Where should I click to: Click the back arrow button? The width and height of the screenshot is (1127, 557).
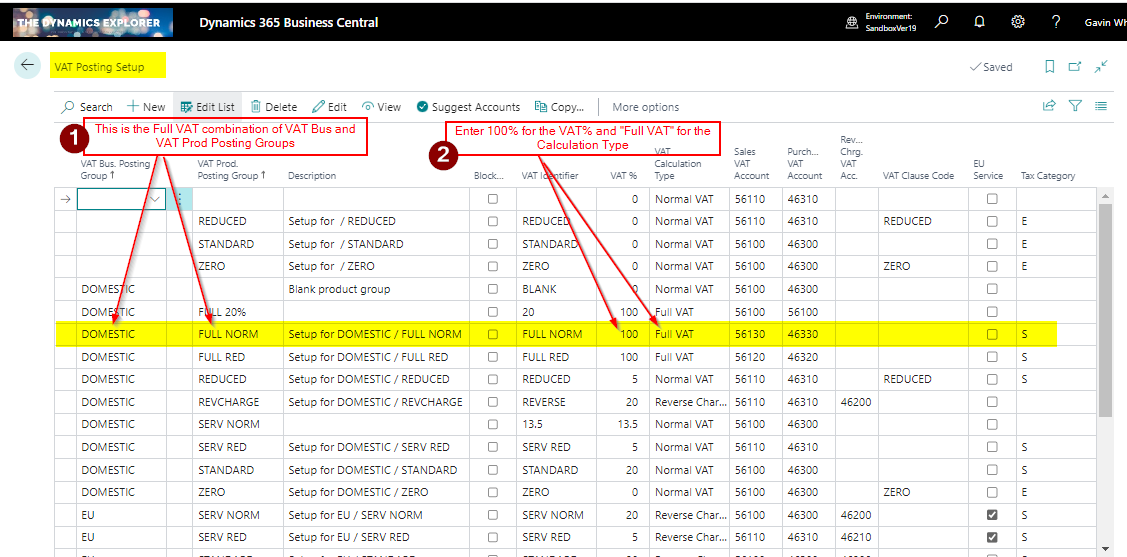[x=28, y=66]
